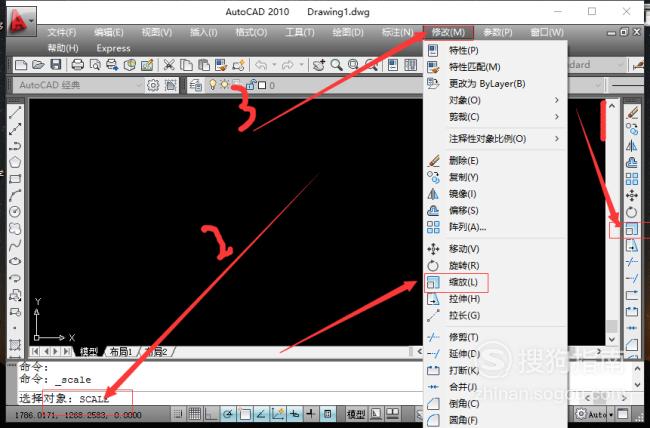The image size is (650, 428).
Task: Select the Ellipse draw tool
Action: tap(15, 262)
